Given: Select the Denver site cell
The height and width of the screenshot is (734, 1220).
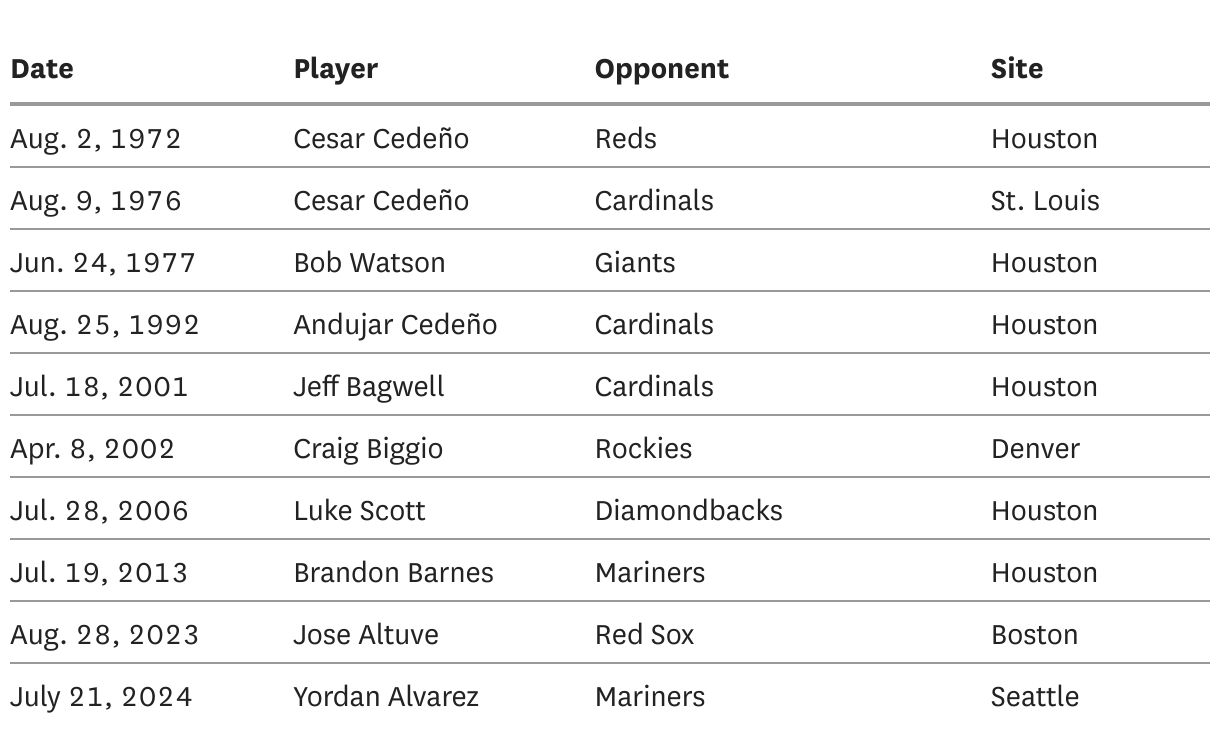Looking at the screenshot, I should point(1035,448).
